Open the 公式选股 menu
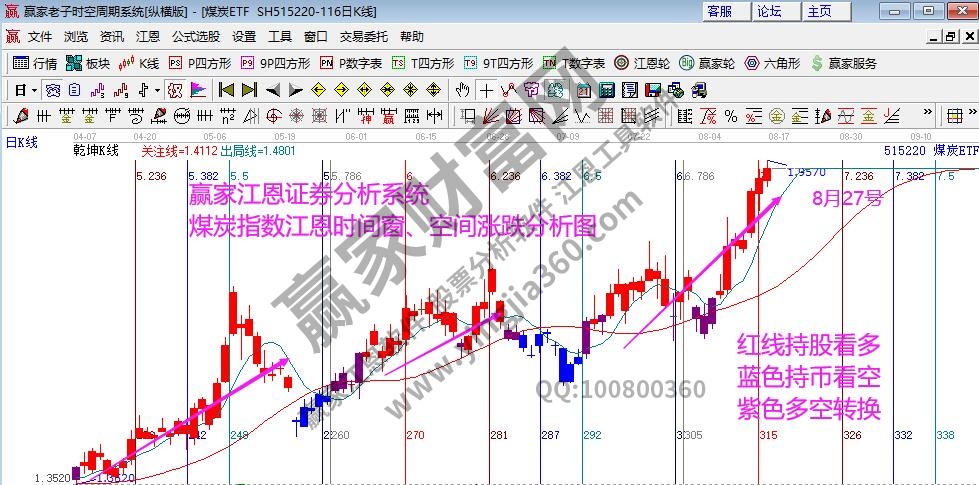Viewport: 979px width, 485px height. [195, 36]
